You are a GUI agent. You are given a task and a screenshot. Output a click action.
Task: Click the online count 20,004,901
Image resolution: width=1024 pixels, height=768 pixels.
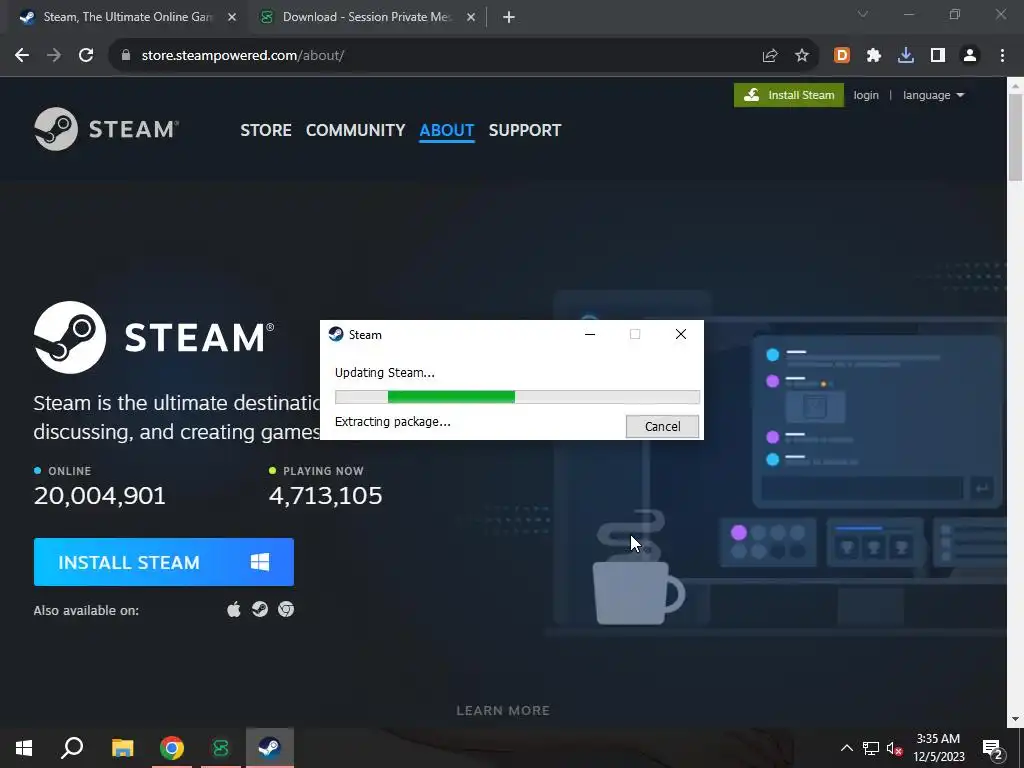100,496
